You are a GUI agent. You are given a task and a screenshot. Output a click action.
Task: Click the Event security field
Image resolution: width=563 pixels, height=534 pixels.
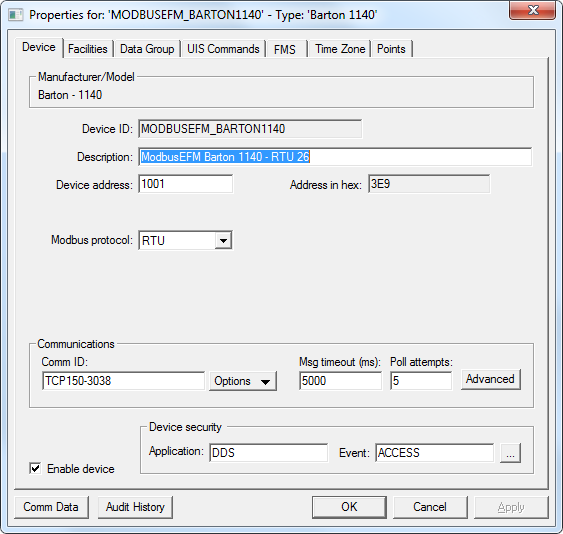click(434, 453)
